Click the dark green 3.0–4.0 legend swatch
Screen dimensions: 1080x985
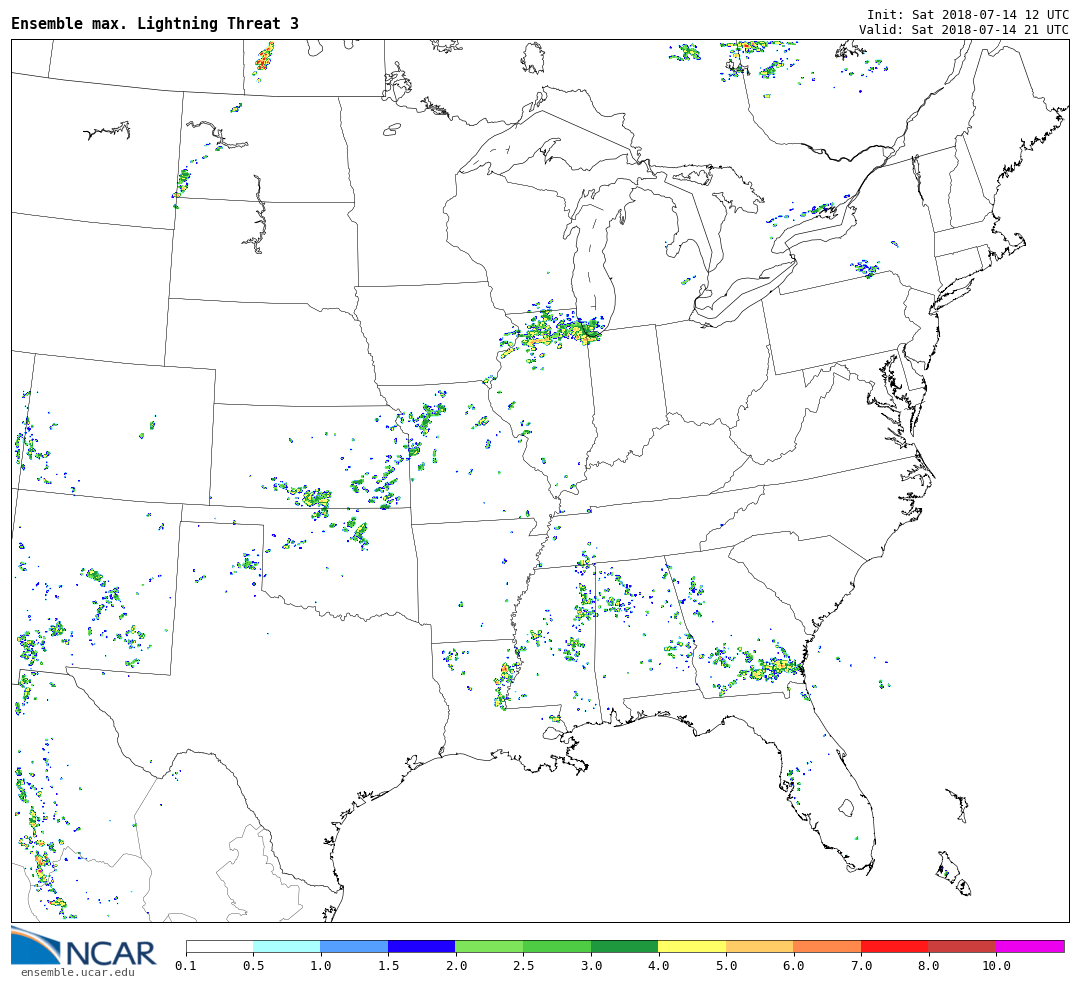624,946
